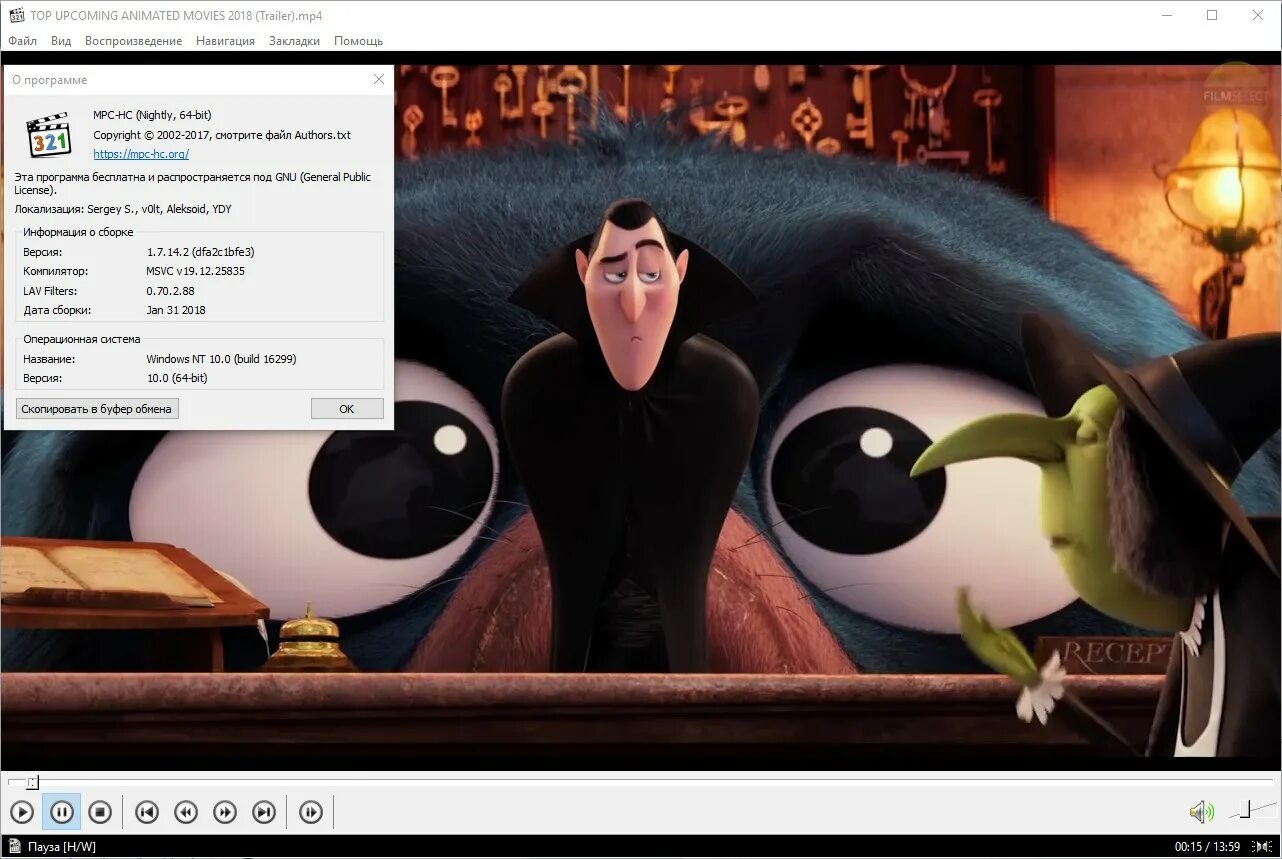Close the О программе dialog
Image resolution: width=1282 pixels, height=859 pixels.
378,79
